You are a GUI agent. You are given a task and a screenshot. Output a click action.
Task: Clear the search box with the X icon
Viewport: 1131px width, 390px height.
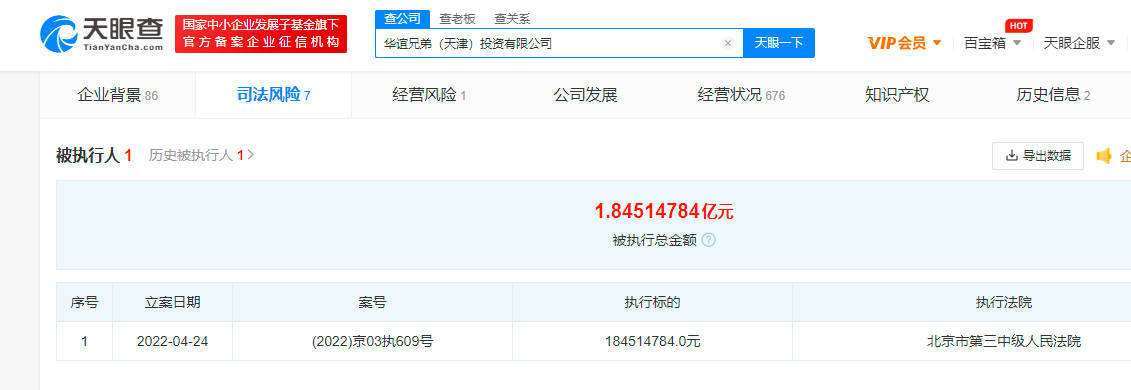[728, 43]
